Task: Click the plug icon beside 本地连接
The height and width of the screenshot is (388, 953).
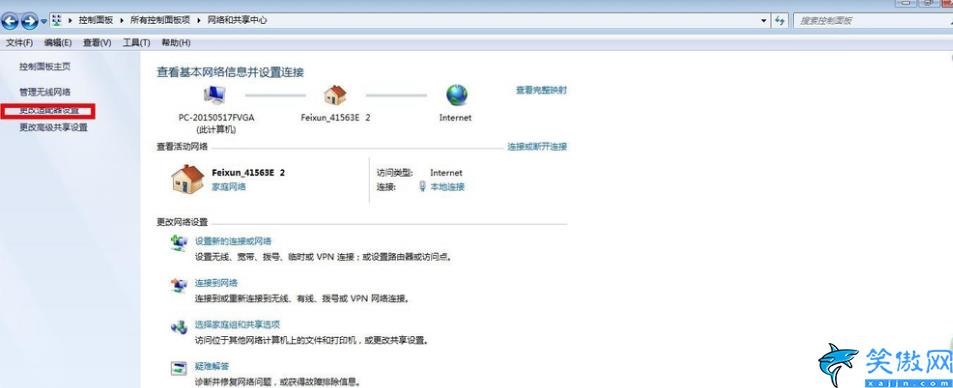Action: pyautogui.click(x=422, y=187)
